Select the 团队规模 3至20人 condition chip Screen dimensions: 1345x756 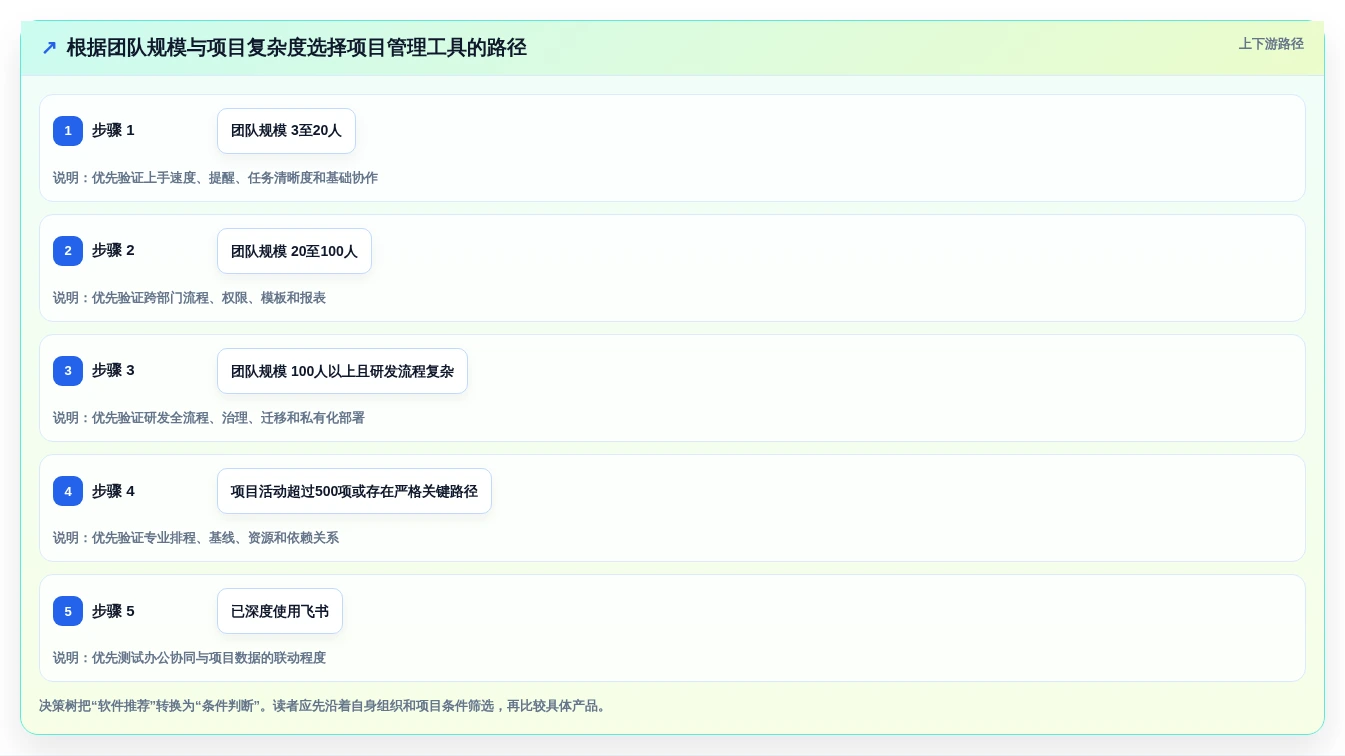(x=286, y=131)
